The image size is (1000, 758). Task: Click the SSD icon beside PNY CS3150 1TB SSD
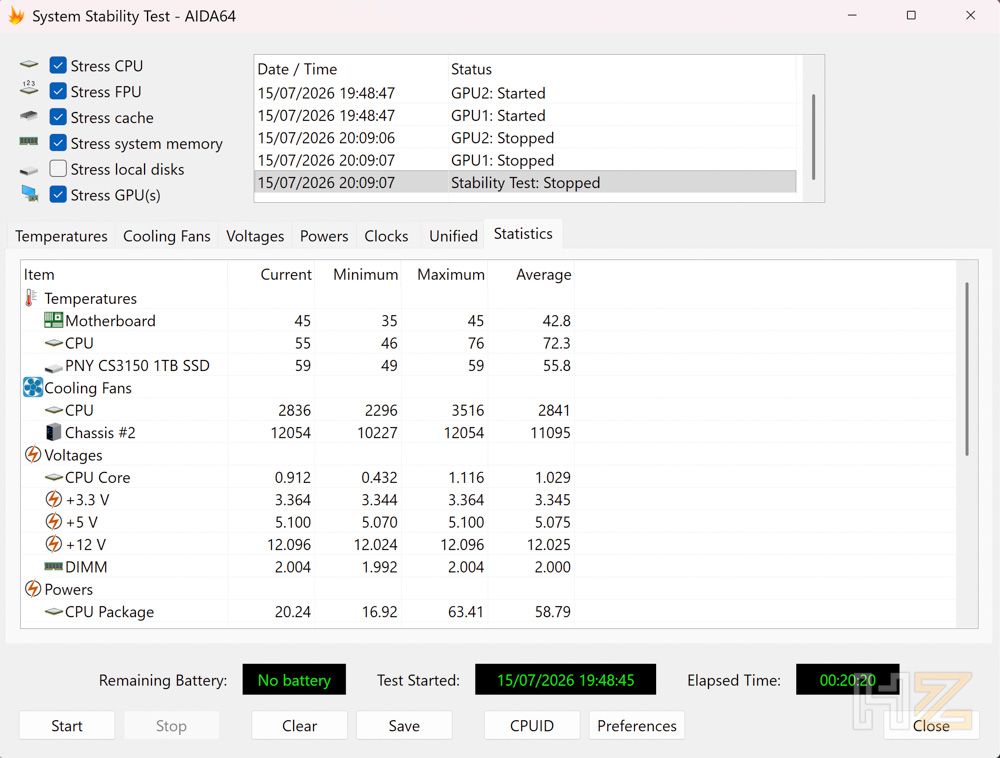click(x=54, y=367)
